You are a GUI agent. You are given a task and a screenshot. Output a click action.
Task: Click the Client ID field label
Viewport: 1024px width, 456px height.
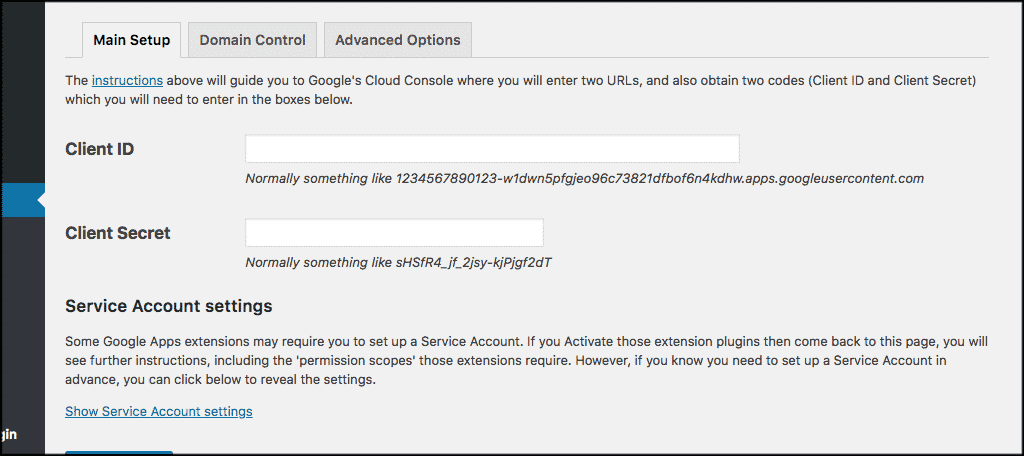pos(100,149)
